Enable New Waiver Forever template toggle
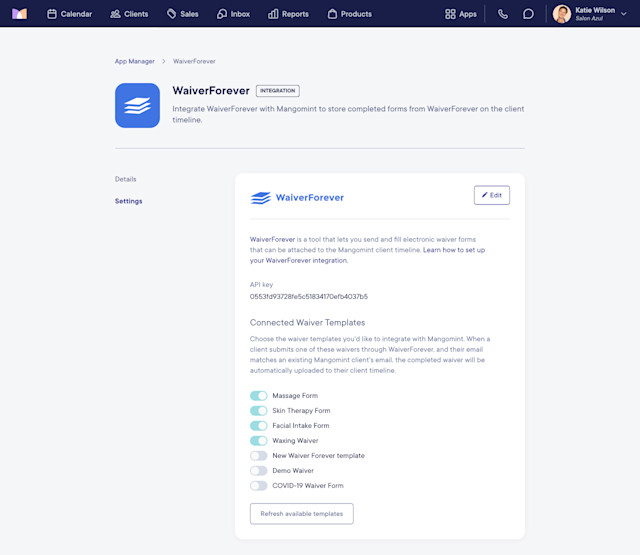Viewport: 640px width, 555px height. click(259, 455)
